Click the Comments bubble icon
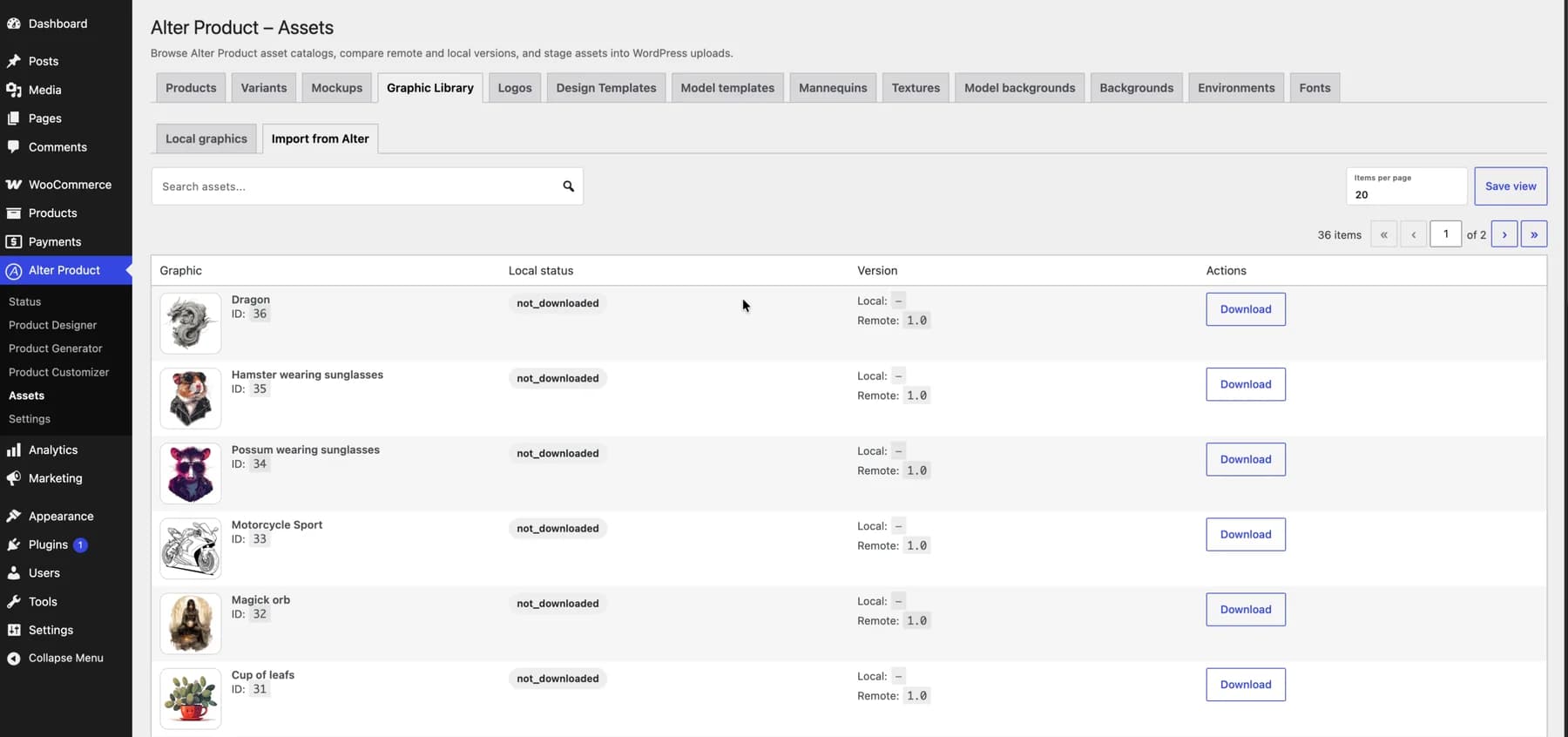Image resolution: width=1568 pixels, height=737 pixels. coord(14,147)
